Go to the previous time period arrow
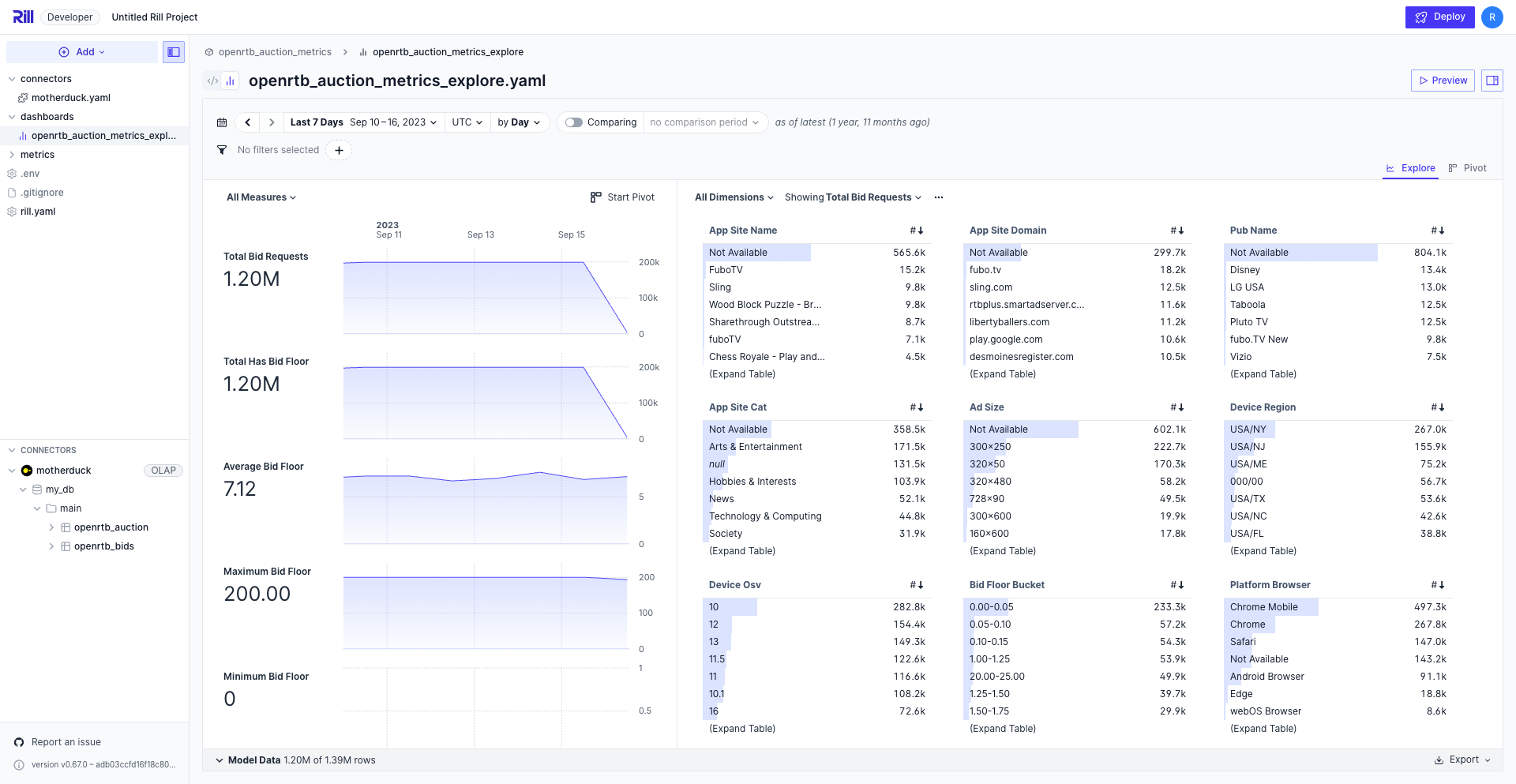Image resolution: width=1516 pixels, height=784 pixels. click(248, 122)
